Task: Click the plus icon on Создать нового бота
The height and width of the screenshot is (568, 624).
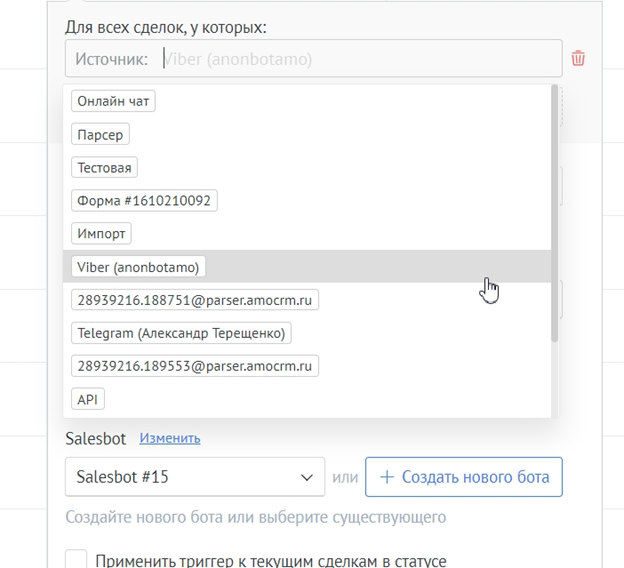Action: [387, 477]
